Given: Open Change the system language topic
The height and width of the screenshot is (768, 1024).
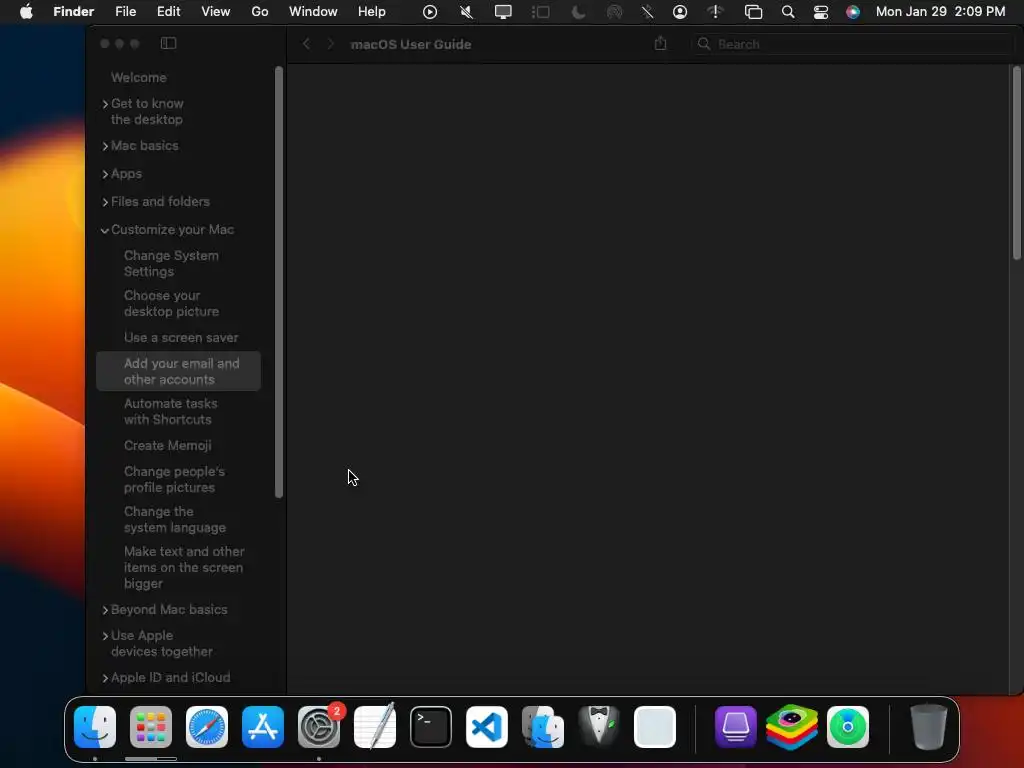Looking at the screenshot, I should coord(175,519).
